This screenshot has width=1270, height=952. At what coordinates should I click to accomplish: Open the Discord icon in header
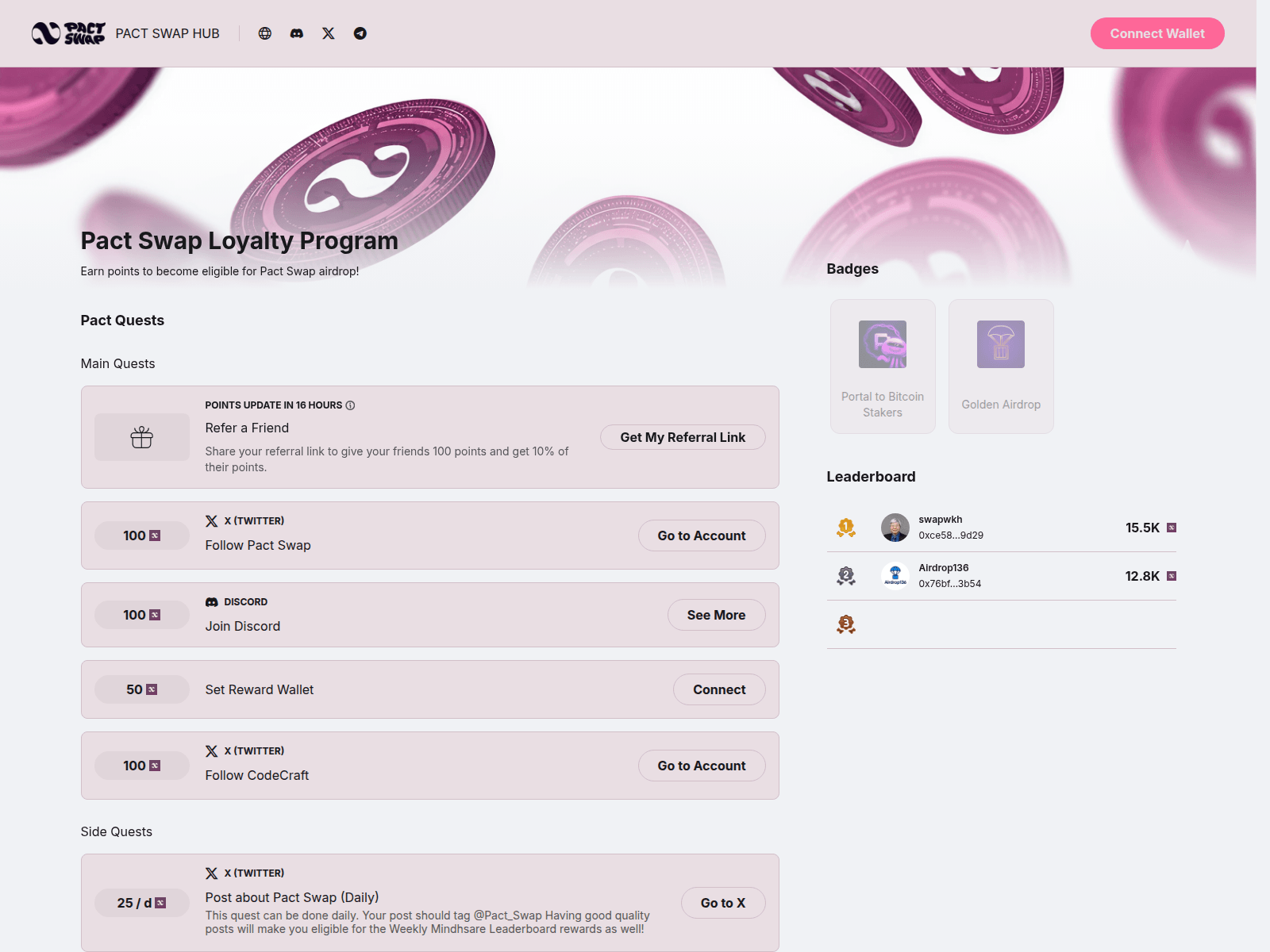(x=297, y=33)
